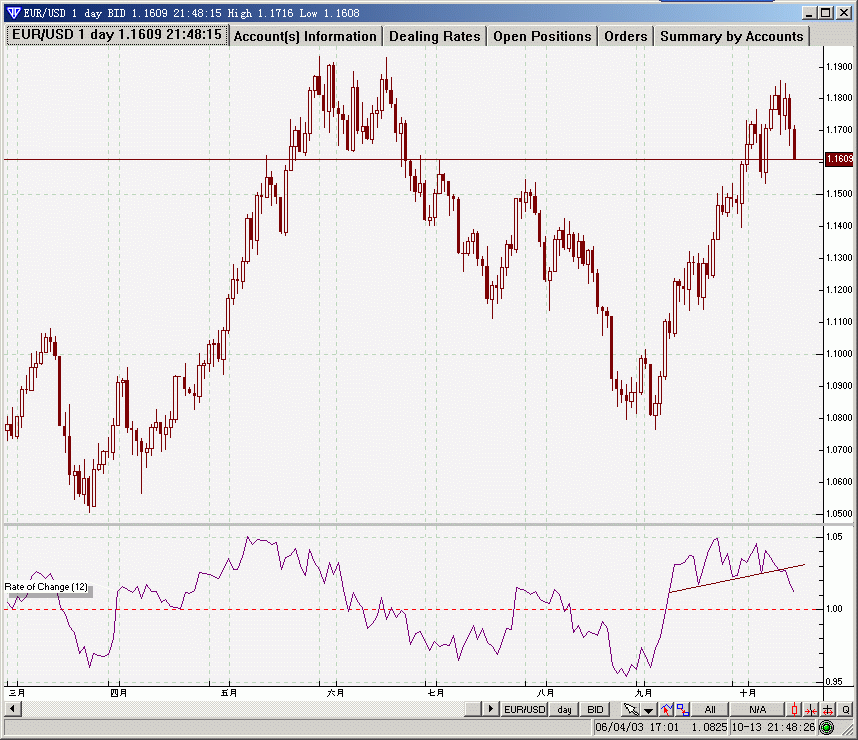The height and width of the screenshot is (740, 858).
Task: Click the red compress horizontal arrows icon
Action: click(811, 709)
